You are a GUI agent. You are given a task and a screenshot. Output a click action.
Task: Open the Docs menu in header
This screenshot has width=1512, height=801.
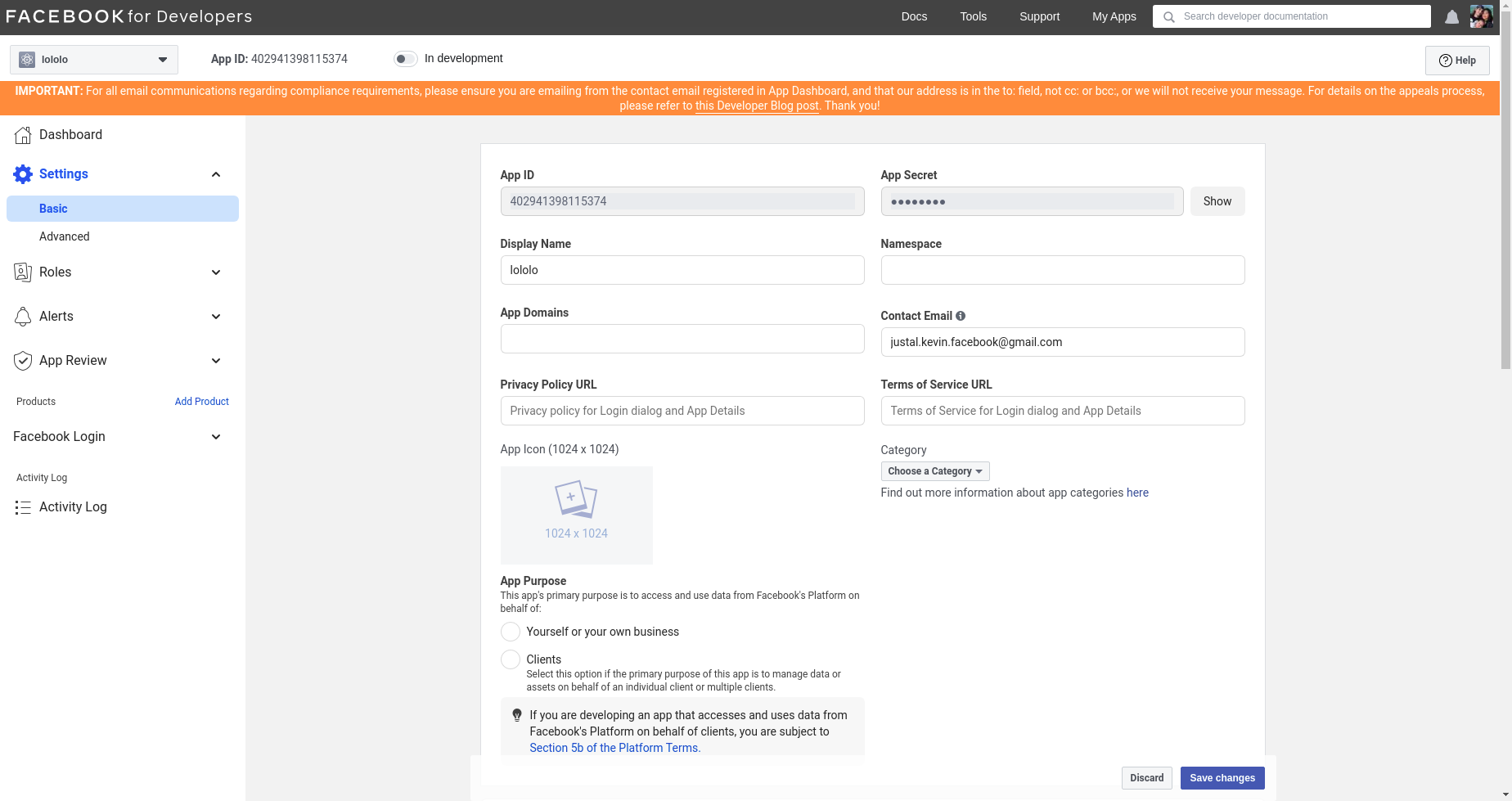[x=914, y=16]
